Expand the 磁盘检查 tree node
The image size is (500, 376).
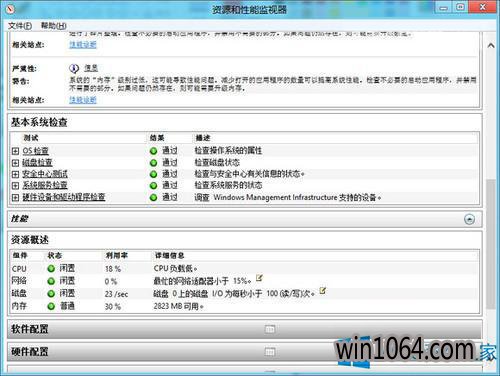click(x=15, y=163)
